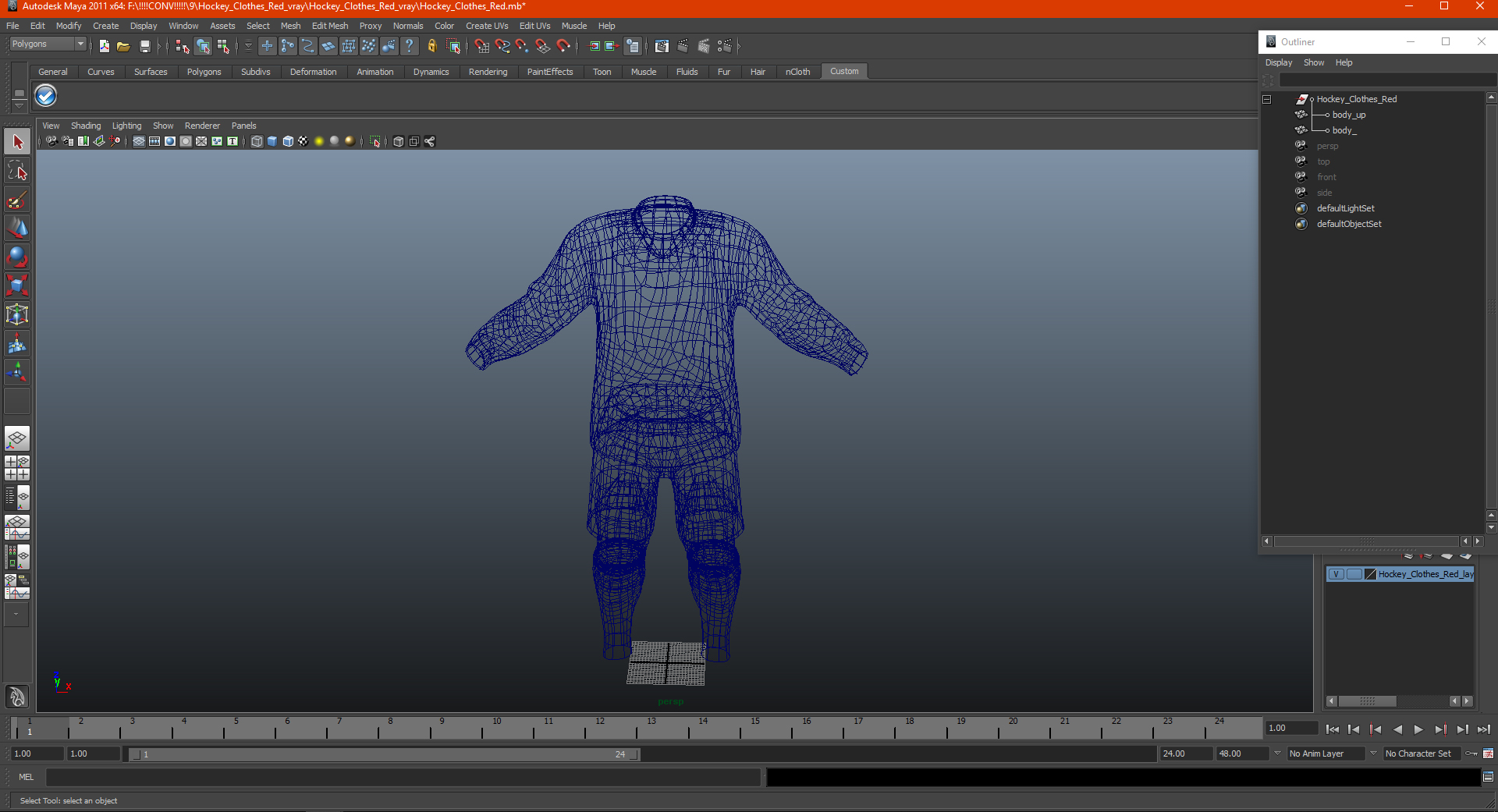This screenshot has height=812, width=1498.
Task: Open Render Settings window
Action: pyautogui.click(x=725, y=47)
